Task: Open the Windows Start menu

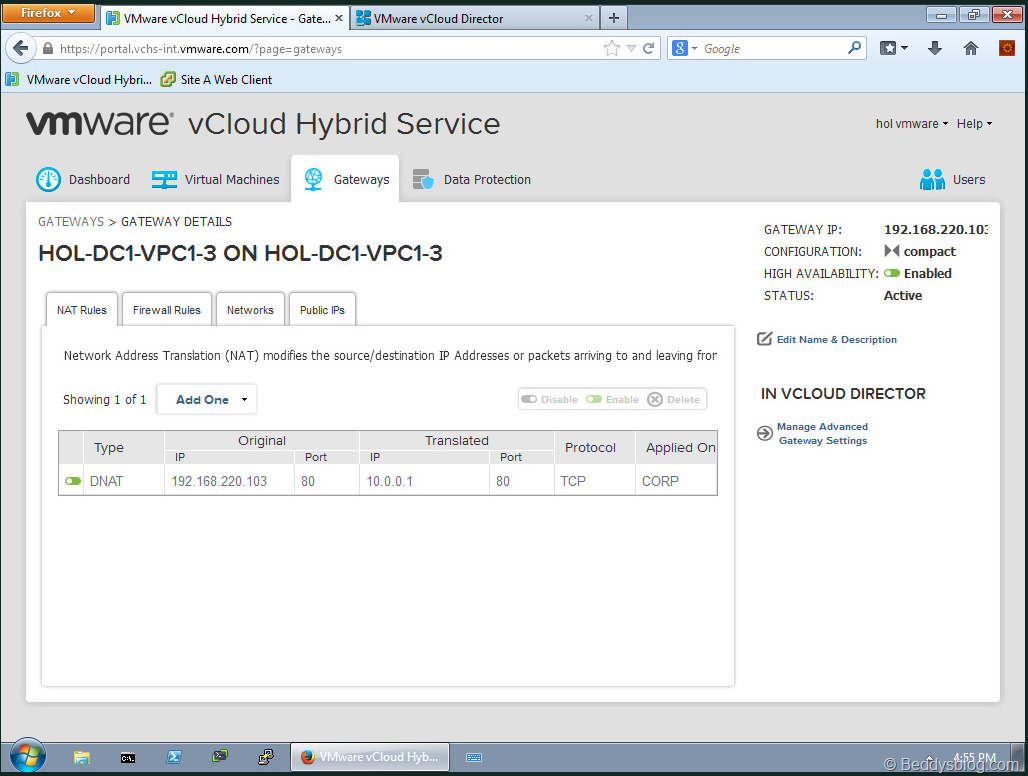Action: [28, 756]
